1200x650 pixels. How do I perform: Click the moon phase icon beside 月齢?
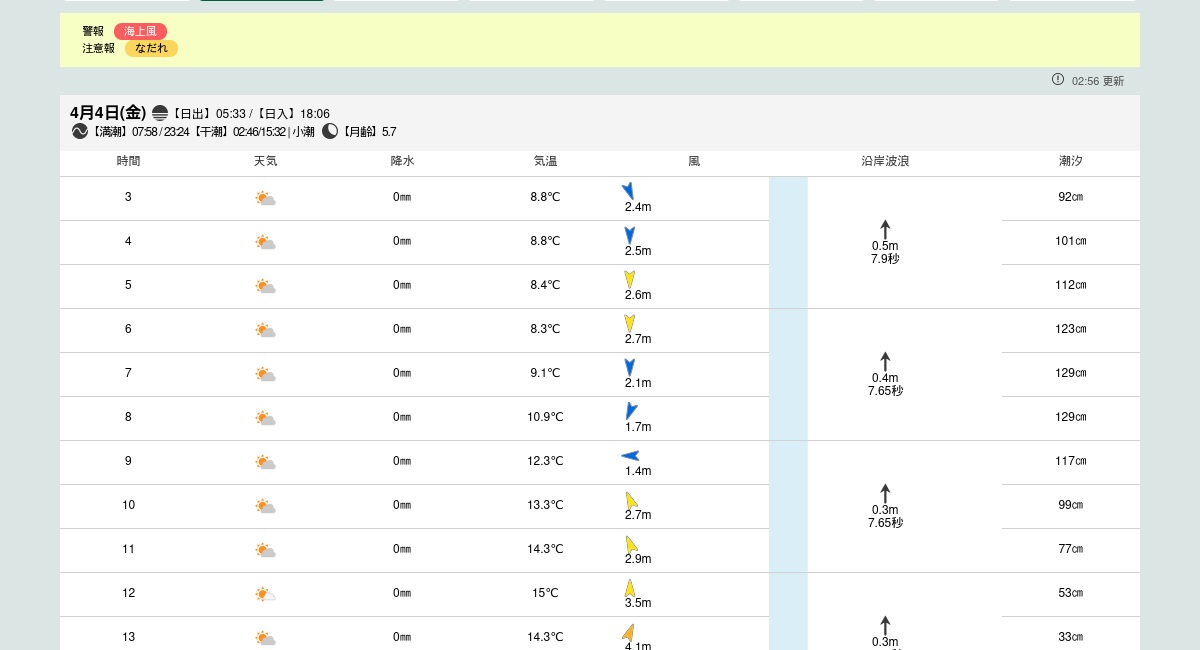[330, 131]
